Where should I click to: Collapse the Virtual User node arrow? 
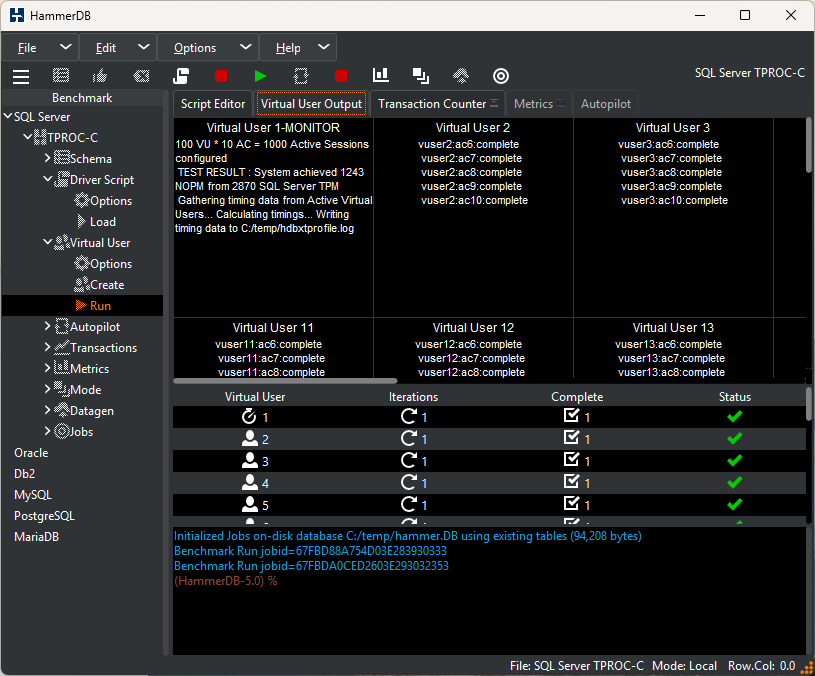point(47,242)
